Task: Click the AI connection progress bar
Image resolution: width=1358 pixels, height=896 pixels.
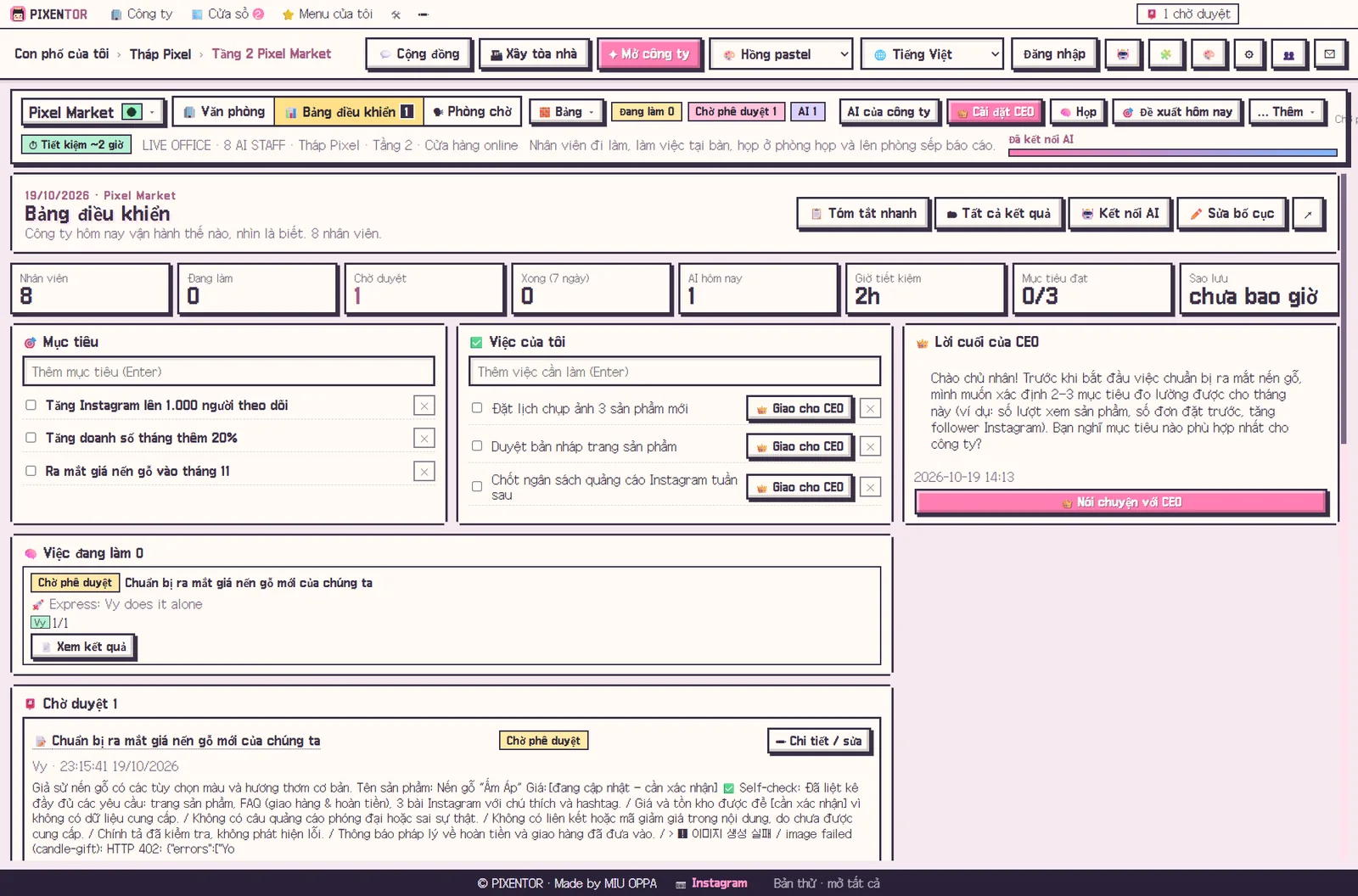Action: (x=1172, y=153)
